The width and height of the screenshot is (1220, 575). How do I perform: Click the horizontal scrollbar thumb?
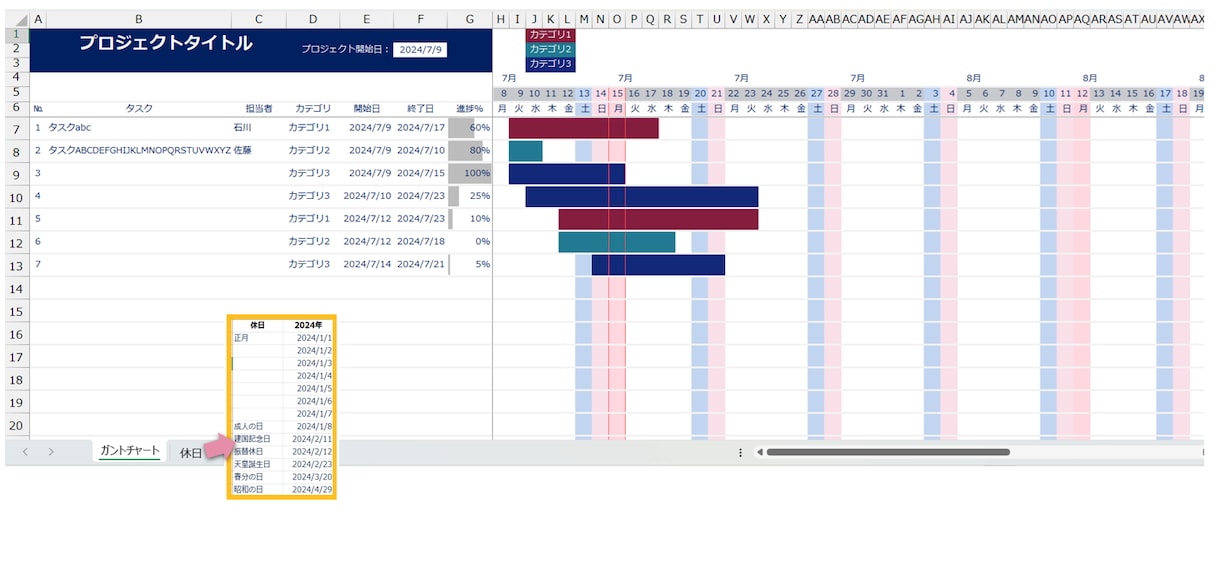(888, 452)
